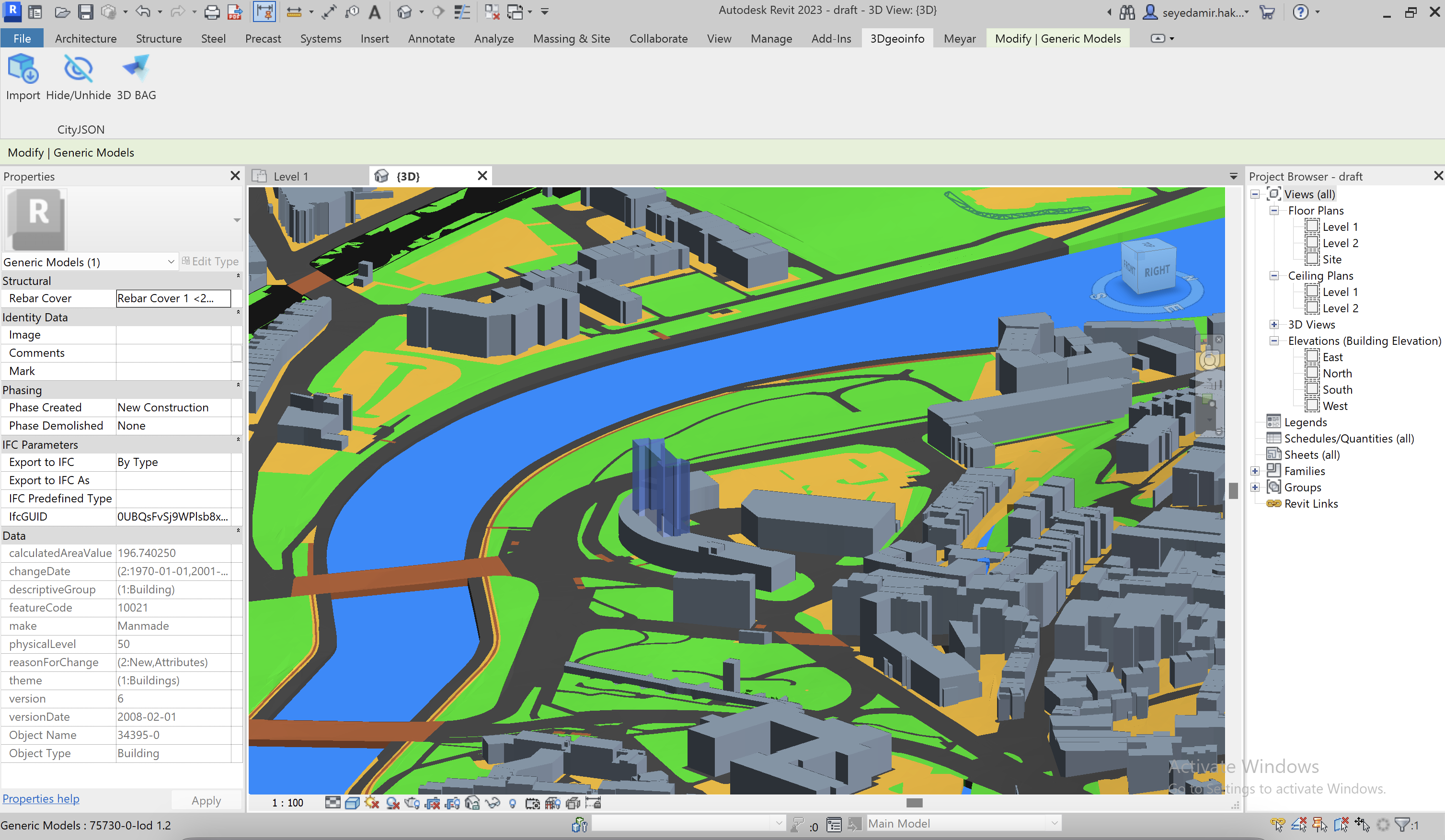Select the Measure tool ruler icon

294,11
